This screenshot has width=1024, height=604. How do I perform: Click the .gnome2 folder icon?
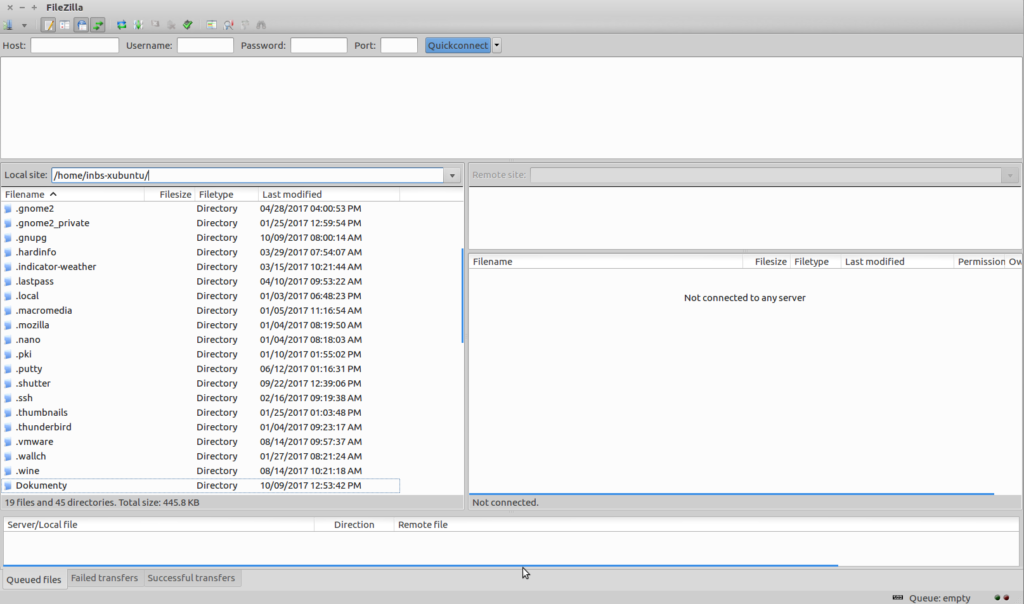[x=8, y=209]
